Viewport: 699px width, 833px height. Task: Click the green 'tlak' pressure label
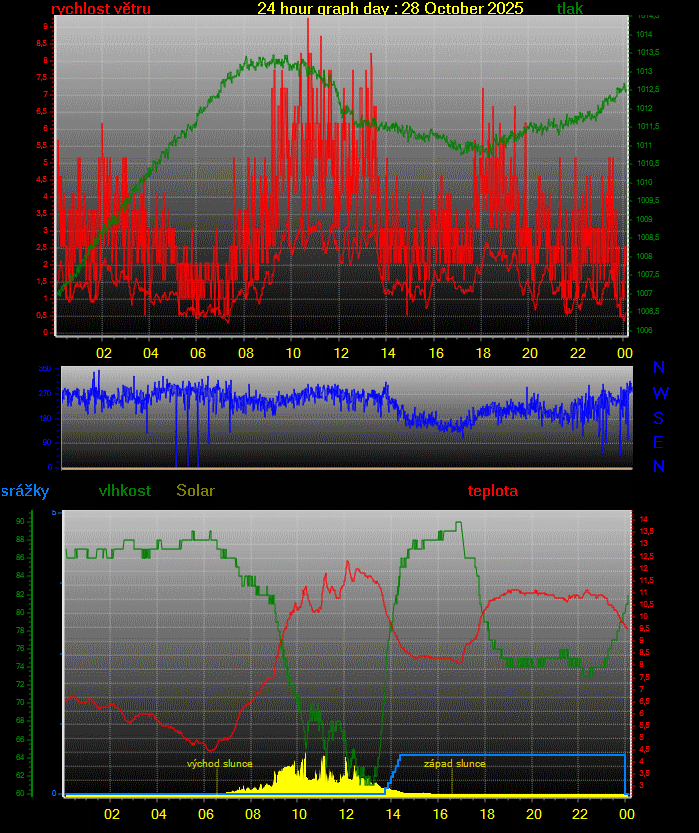point(570,9)
